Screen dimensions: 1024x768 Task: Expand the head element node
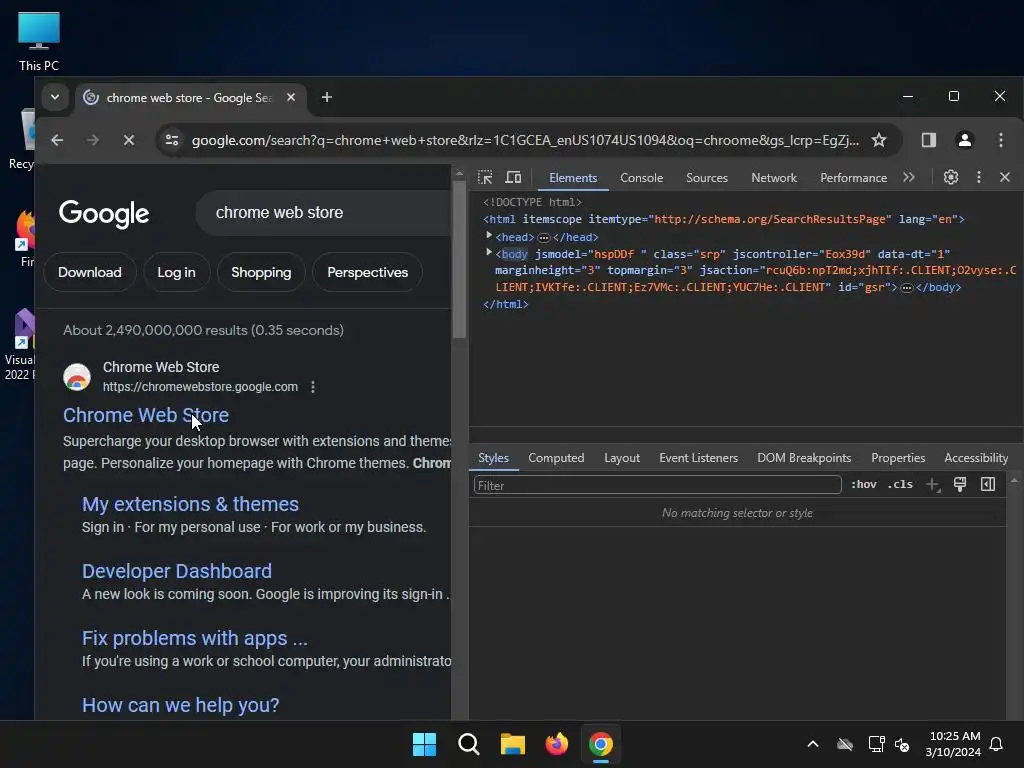(488, 235)
